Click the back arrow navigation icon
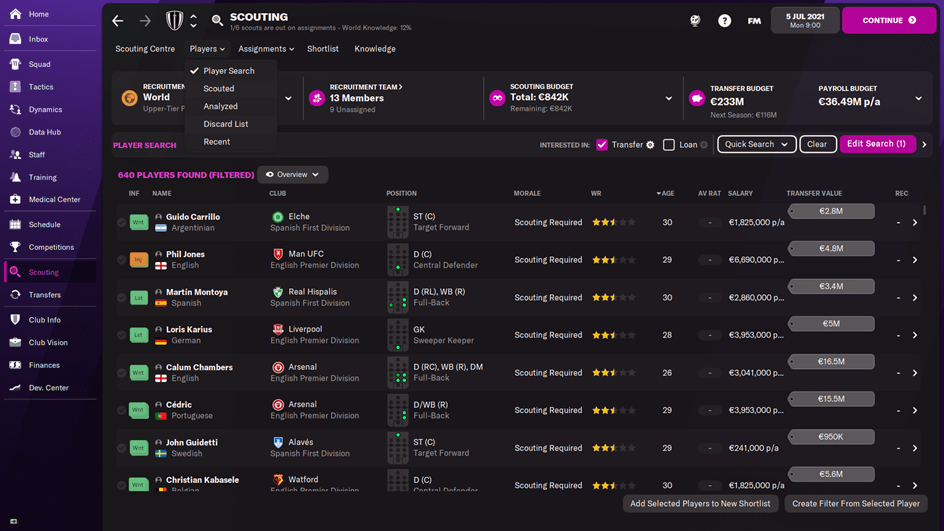The height and width of the screenshot is (531, 944). pyautogui.click(x=118, y=21)
